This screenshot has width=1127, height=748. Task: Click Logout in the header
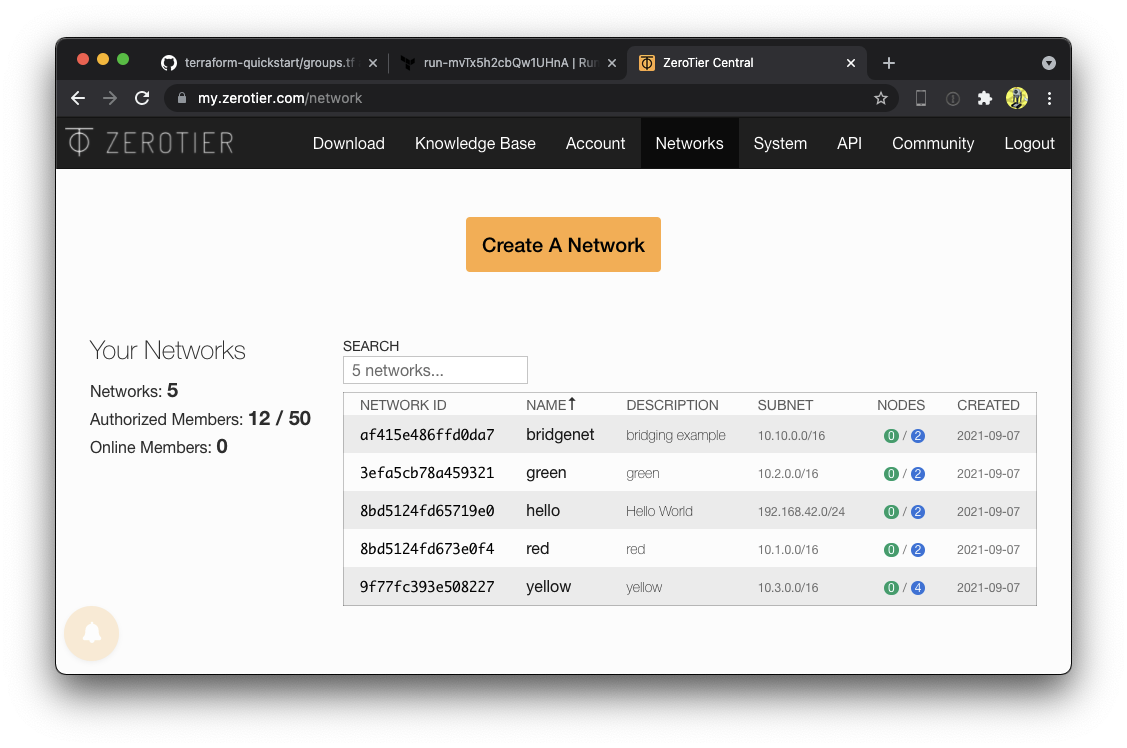pos(1029,144)
